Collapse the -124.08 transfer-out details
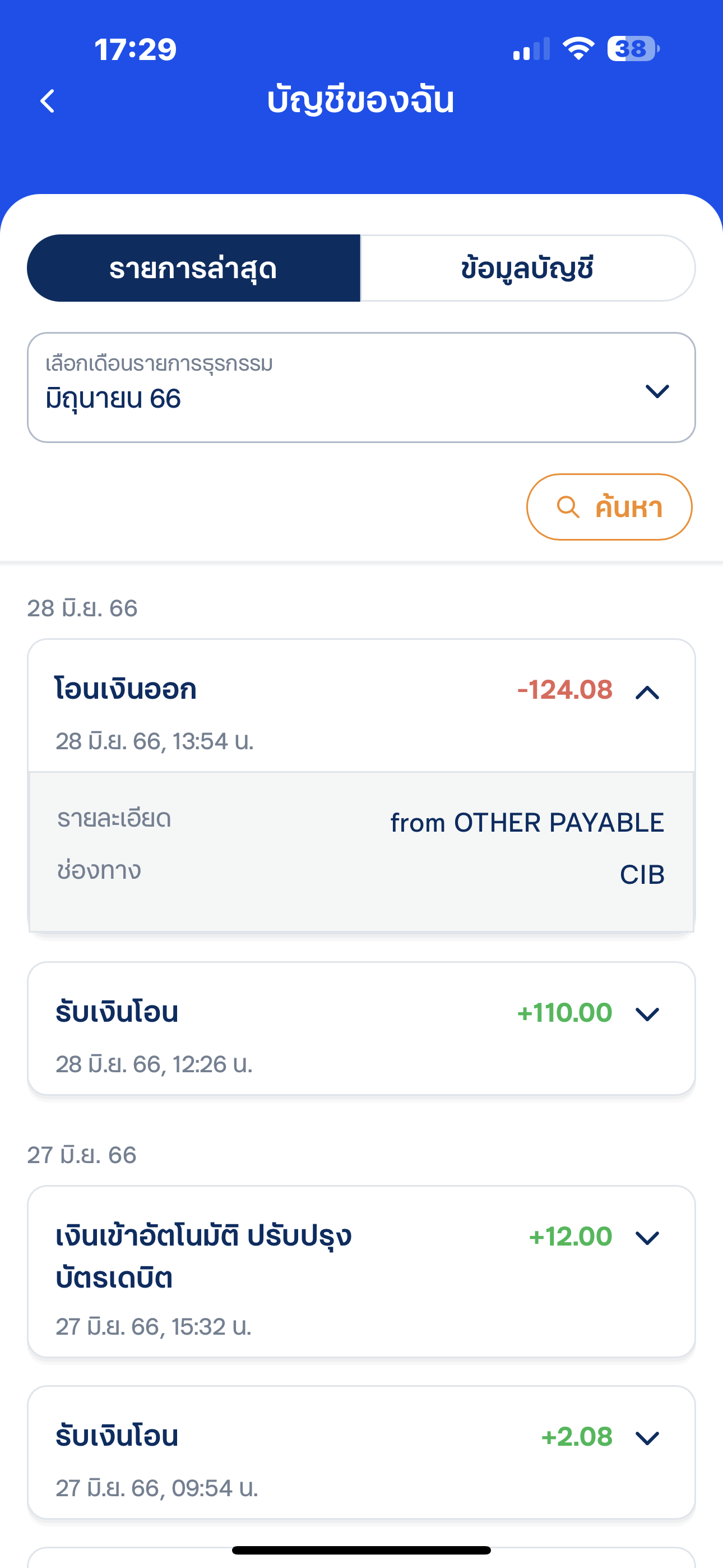This screenshot has height=1568, width=723. tap(647, 692)
